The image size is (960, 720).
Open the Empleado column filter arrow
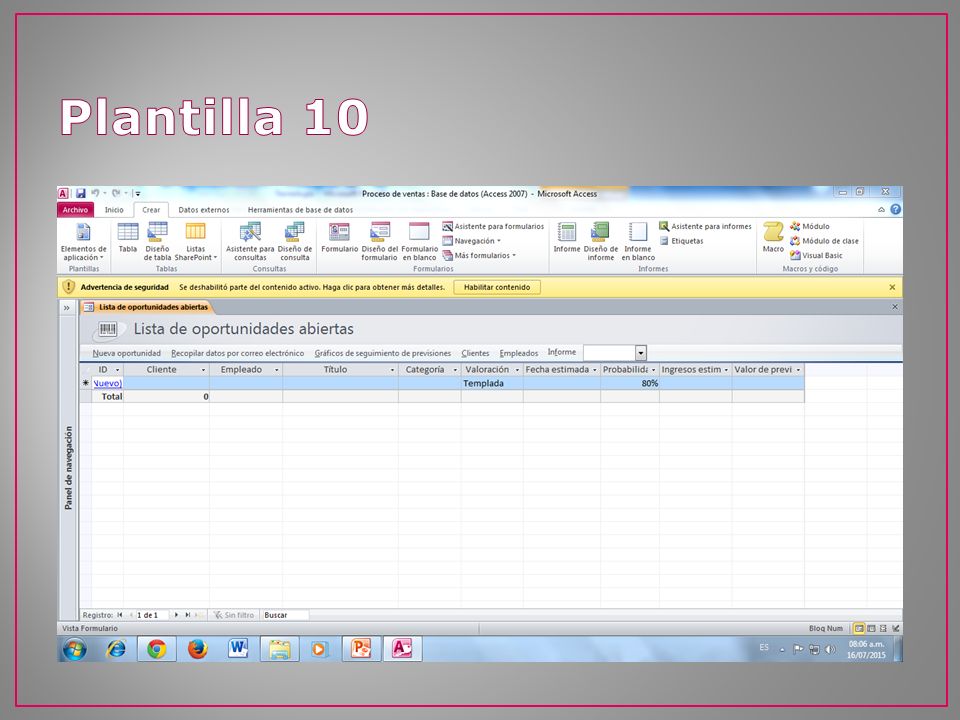point(276,370)
